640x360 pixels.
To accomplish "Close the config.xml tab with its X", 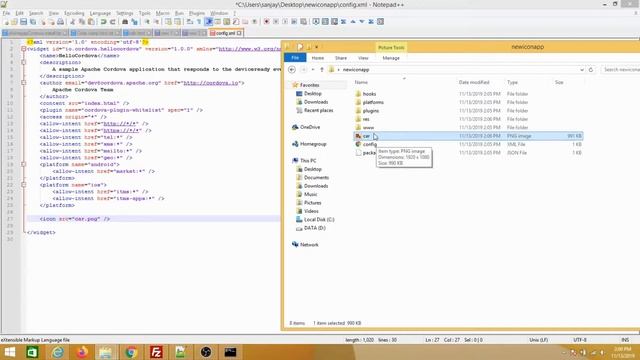I will point(239,33).
